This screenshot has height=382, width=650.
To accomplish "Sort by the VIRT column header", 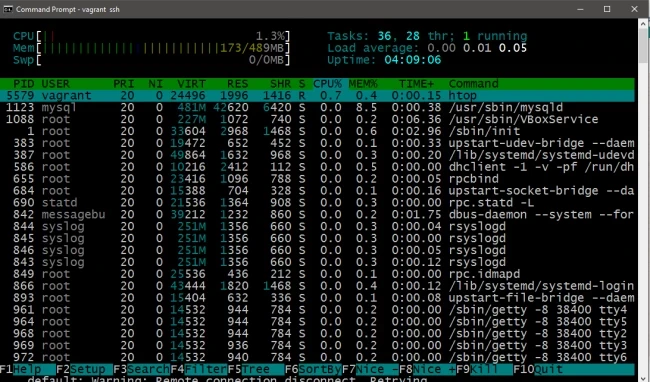I will click(191, 84).
